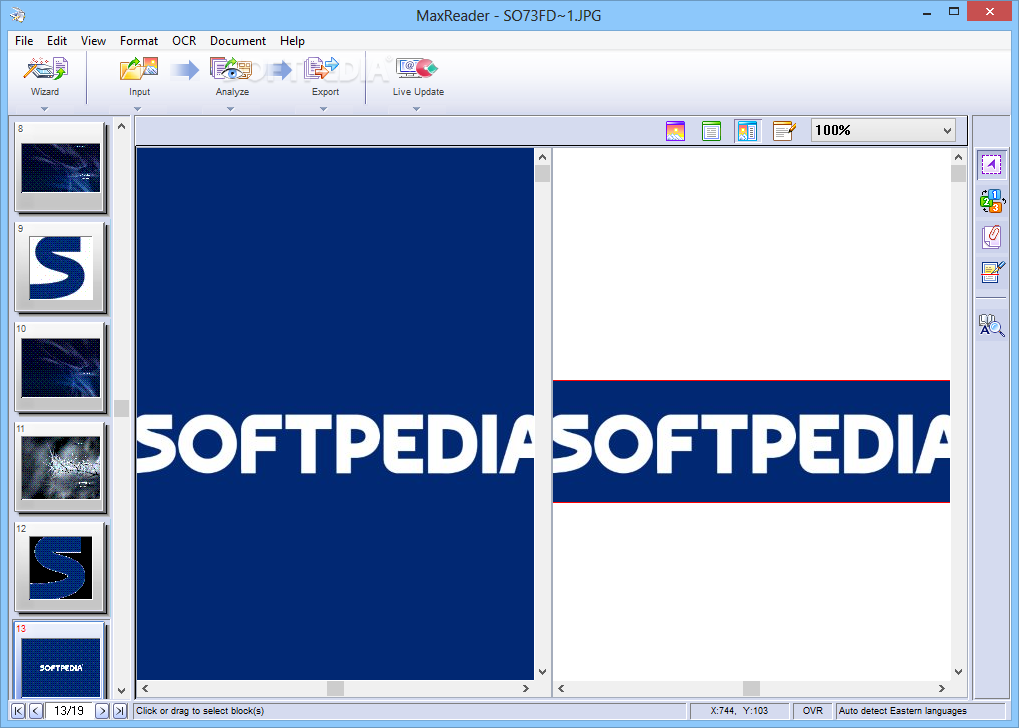Click image pane horizontal scroll left arrow

pos(146,688)
